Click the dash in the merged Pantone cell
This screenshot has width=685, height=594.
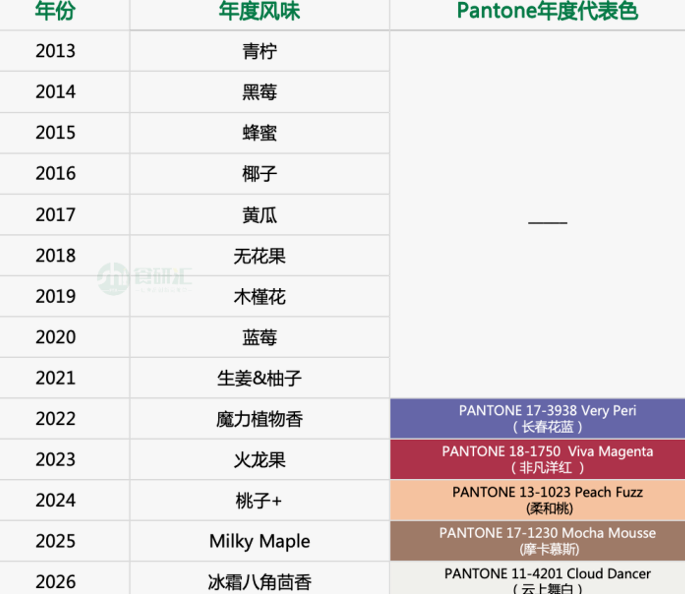click(x=547, y=221)
